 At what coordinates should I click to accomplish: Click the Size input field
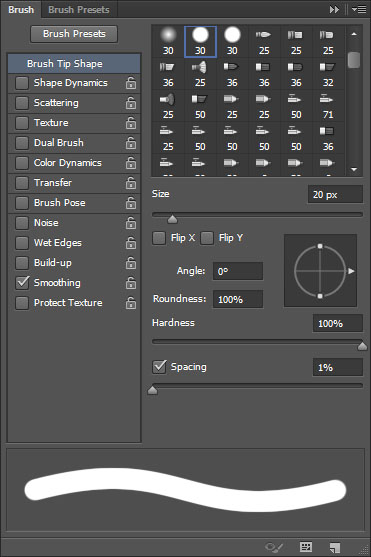335,194
